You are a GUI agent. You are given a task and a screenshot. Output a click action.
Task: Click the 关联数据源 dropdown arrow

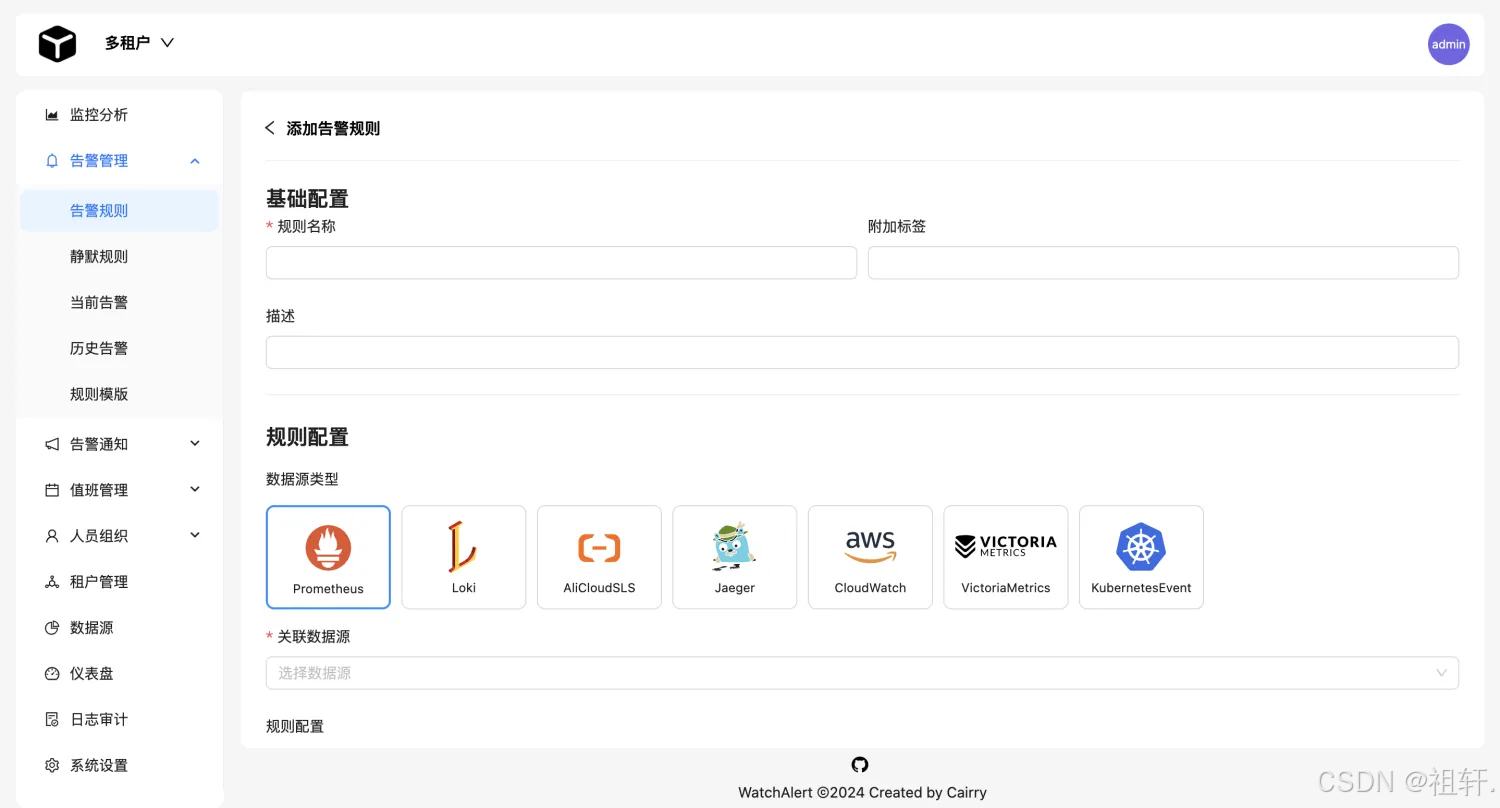[x=1441, y=673]
